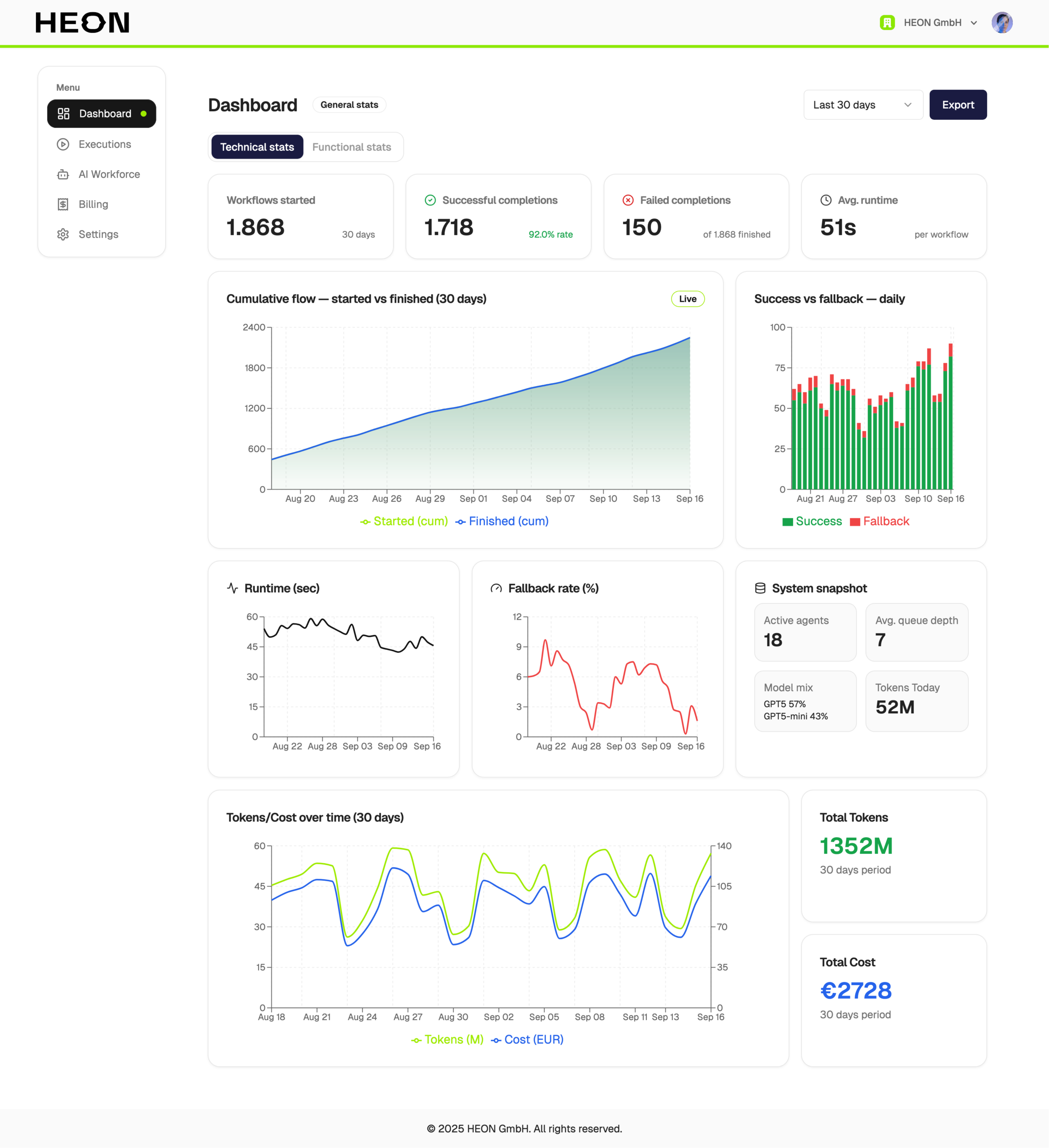Open the Last 30 days dropdown
The image size is (1049, 1148).
point(863,105)
